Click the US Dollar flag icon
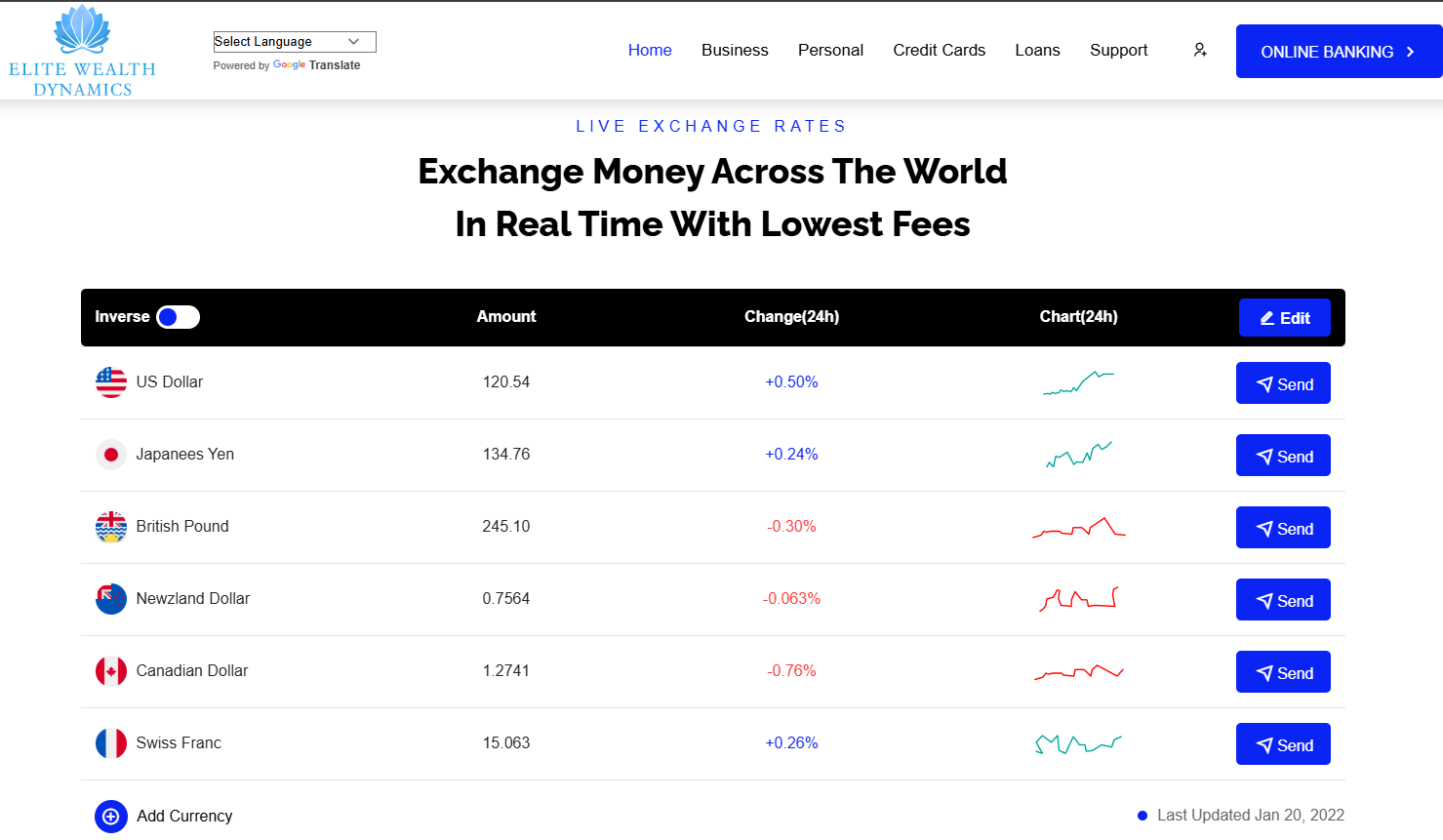The height and width of the screenshot is (840, 1443). (x=111, y=382)
